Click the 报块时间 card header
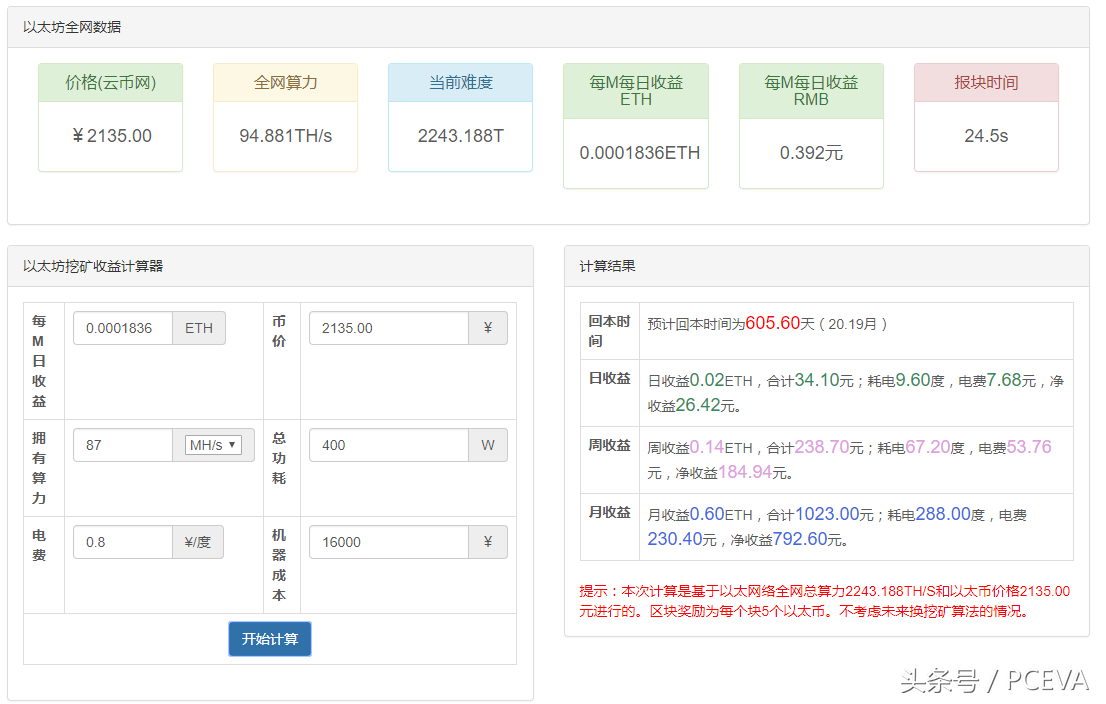Screen dimensions: 1106x704 (x=986, y=83)
